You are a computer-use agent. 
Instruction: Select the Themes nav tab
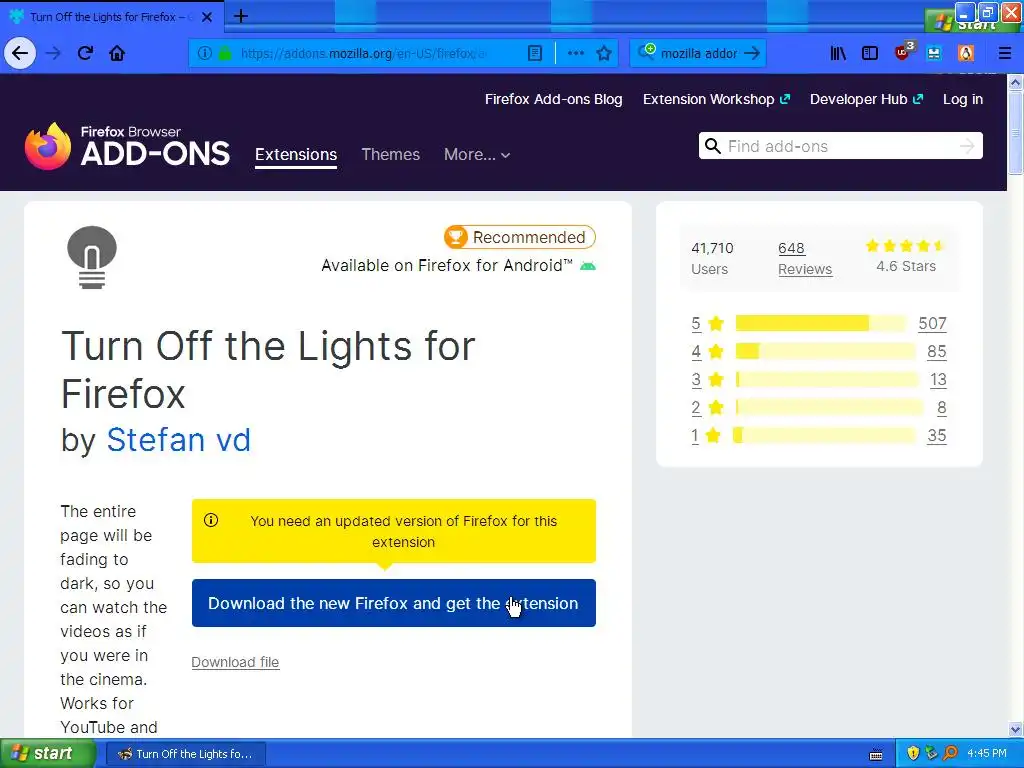coord(391,154)
